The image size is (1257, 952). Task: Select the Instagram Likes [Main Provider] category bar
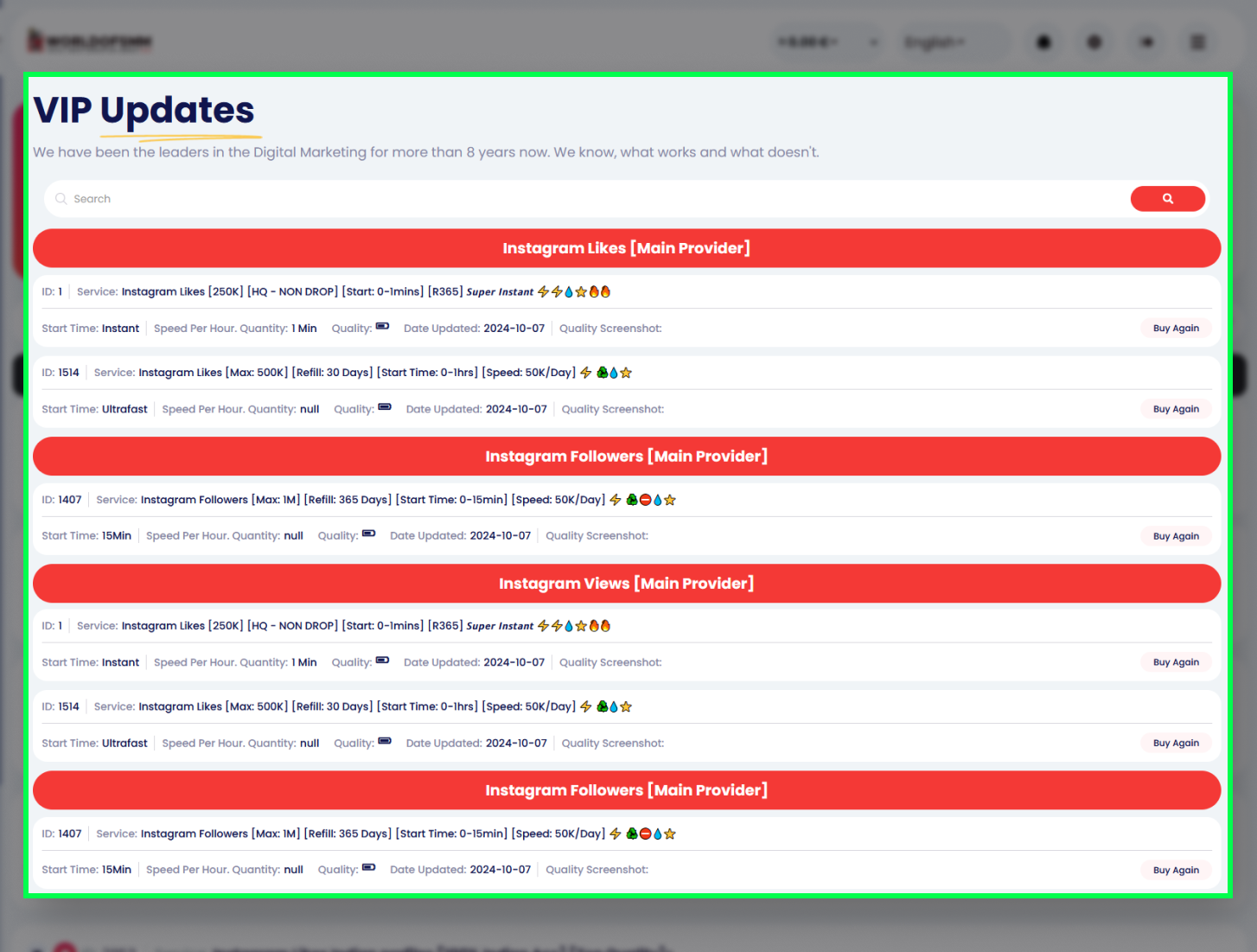(x=626, y=248)
